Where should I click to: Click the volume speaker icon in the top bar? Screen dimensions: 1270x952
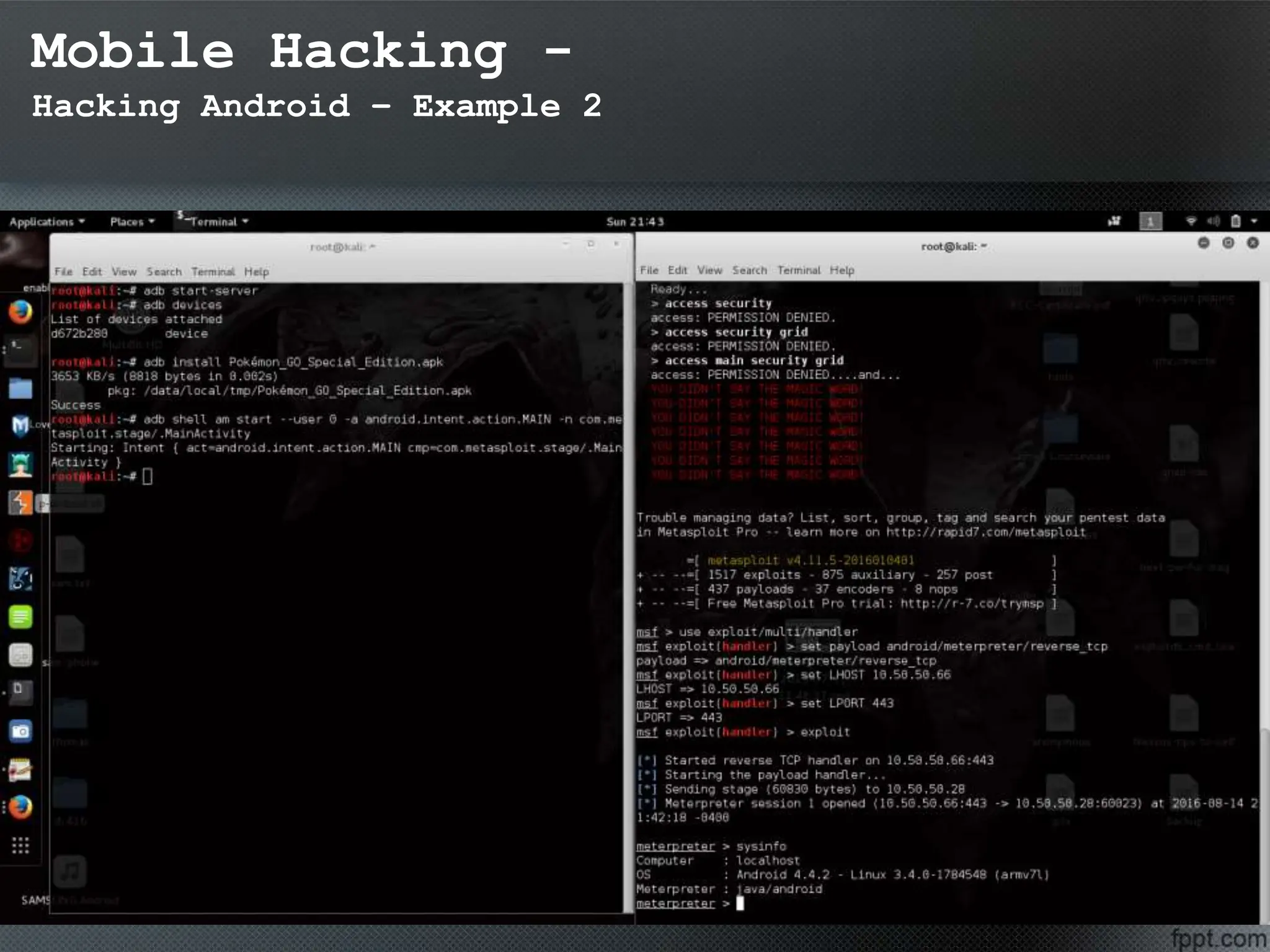click(1213, 221)
